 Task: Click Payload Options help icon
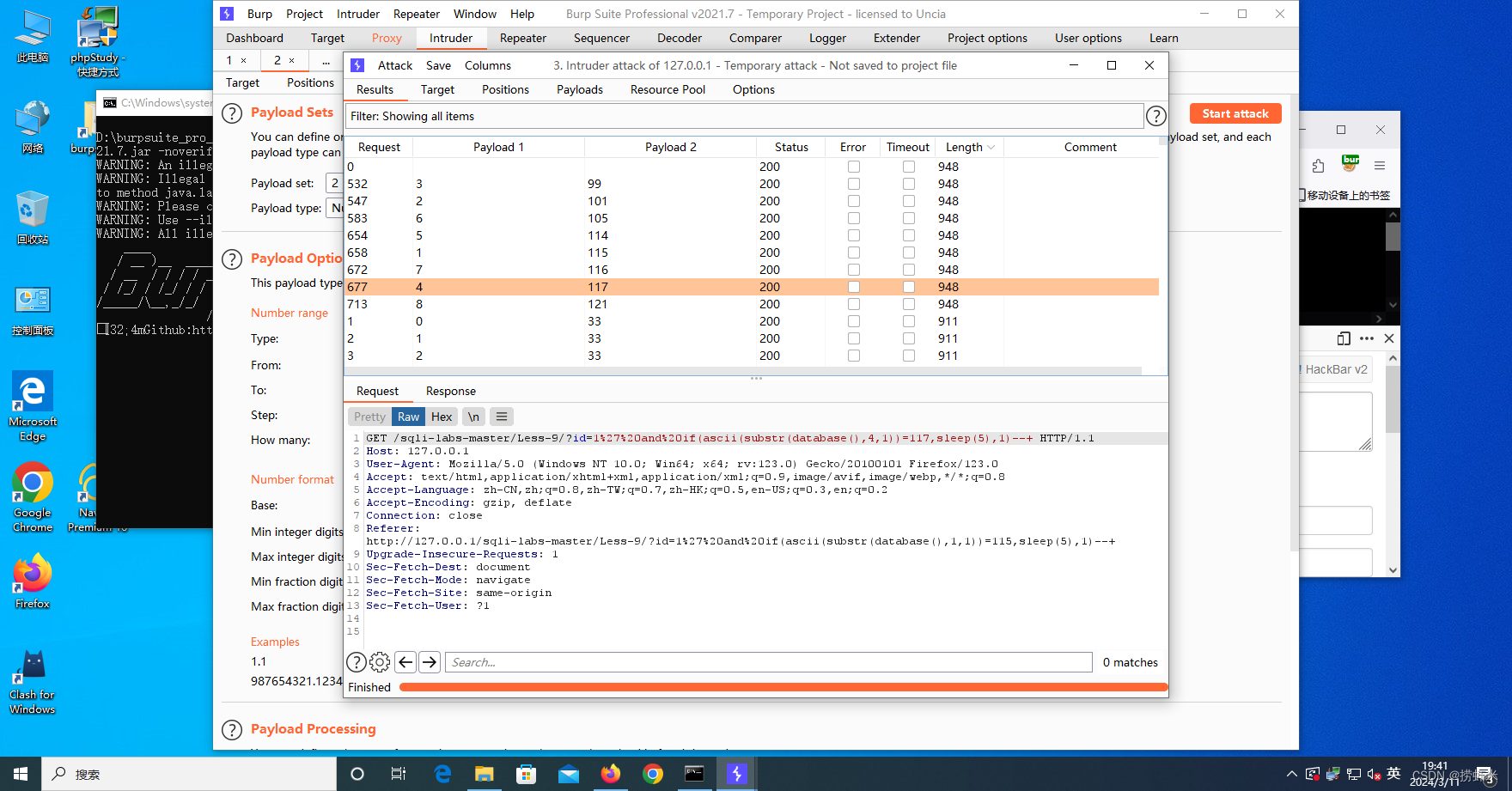232,259
